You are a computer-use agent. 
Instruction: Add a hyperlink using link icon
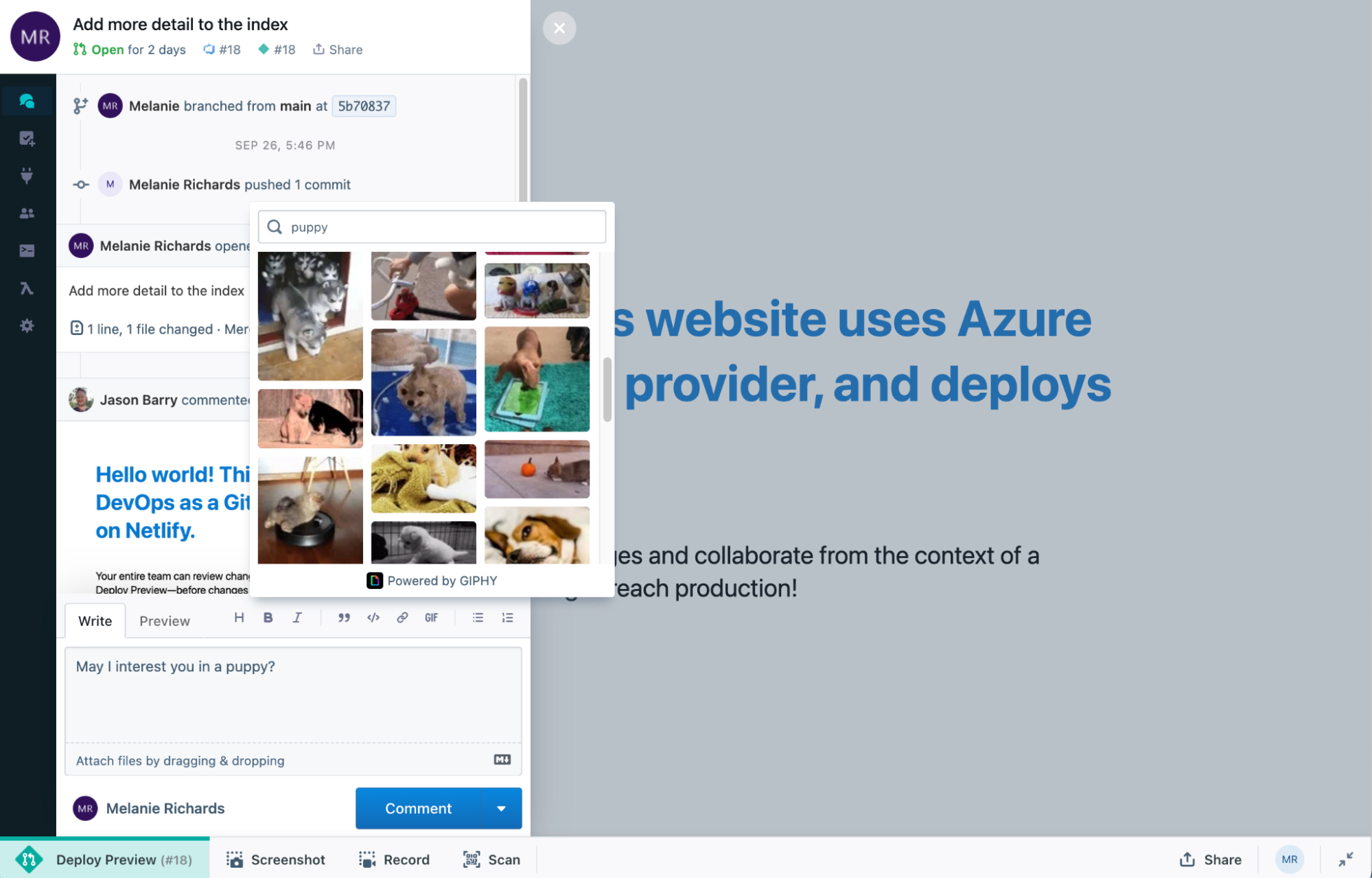click(x=402, y=618)
